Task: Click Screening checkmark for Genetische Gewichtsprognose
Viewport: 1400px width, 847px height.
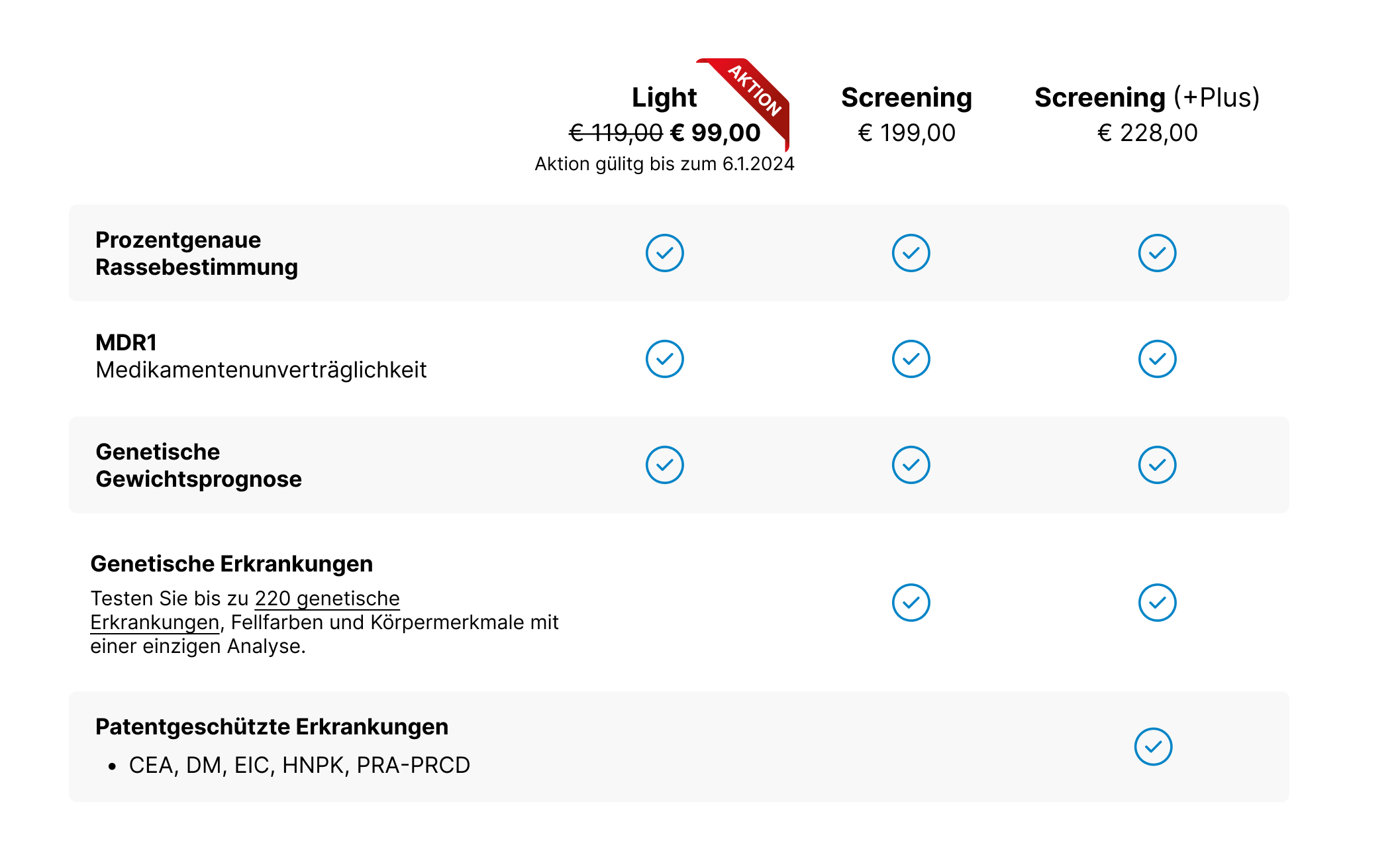Action: coord(911,465)
